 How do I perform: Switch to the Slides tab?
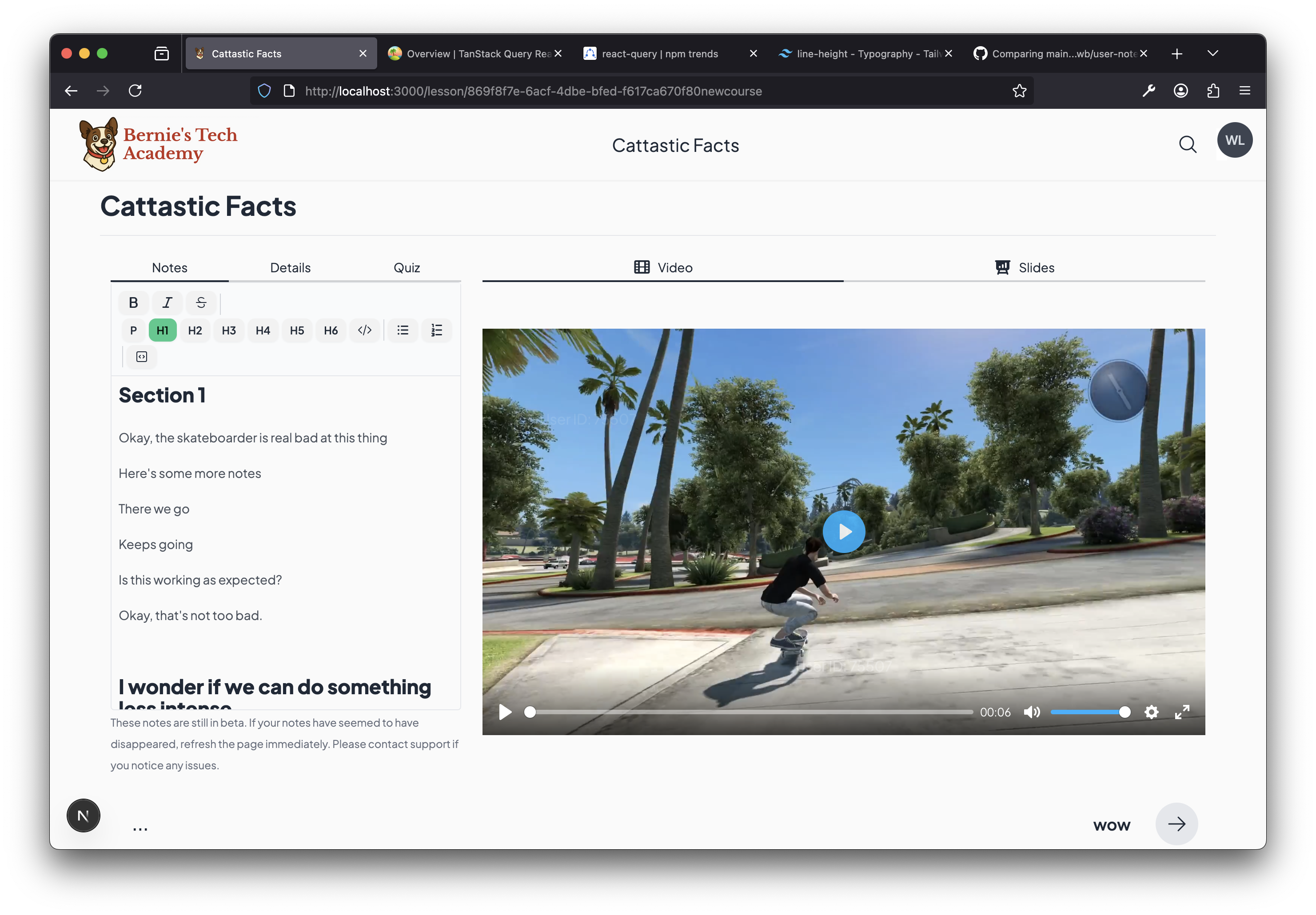[x=1024, y=267]
